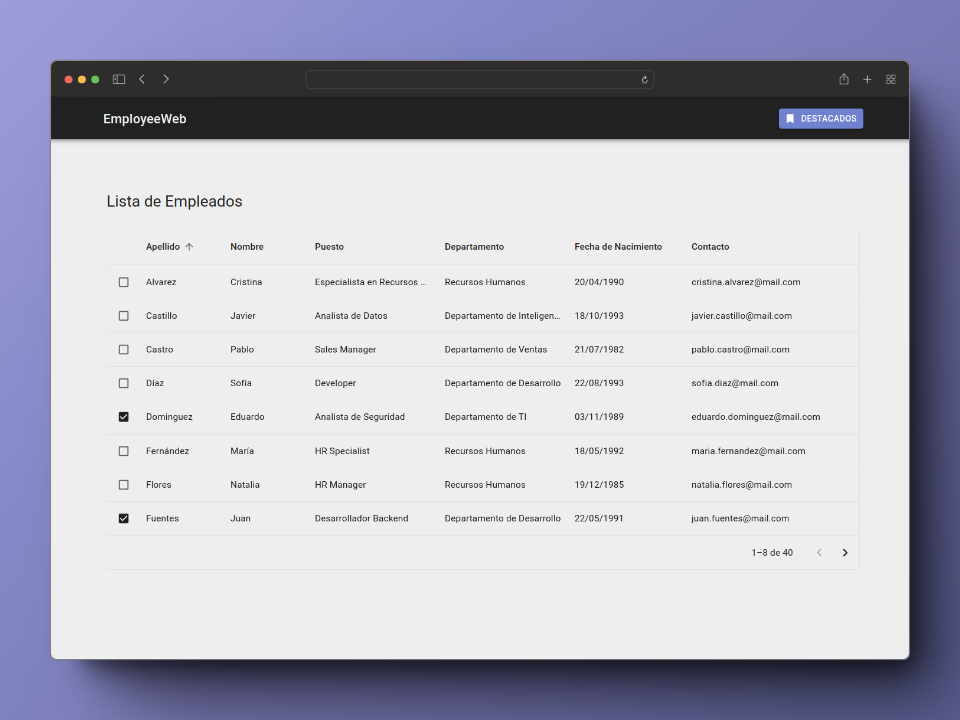Screen dimensions: 960x720
Task: Click birth date 20/04/1990
Action: click(599, 282)
